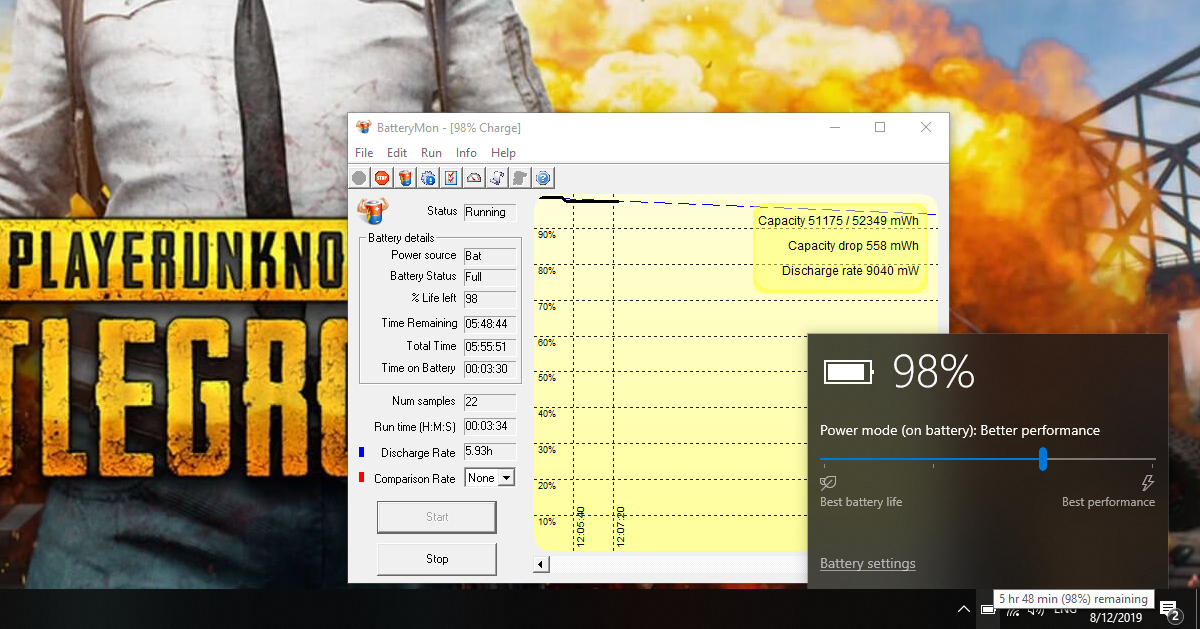Click the Discharge Rate value 5.93h
The width and height of the screenshot is (1200, 629).
[490, 452]
